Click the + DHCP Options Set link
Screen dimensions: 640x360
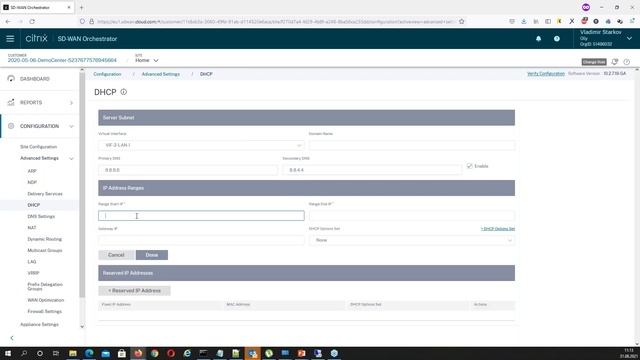[498, 229]
